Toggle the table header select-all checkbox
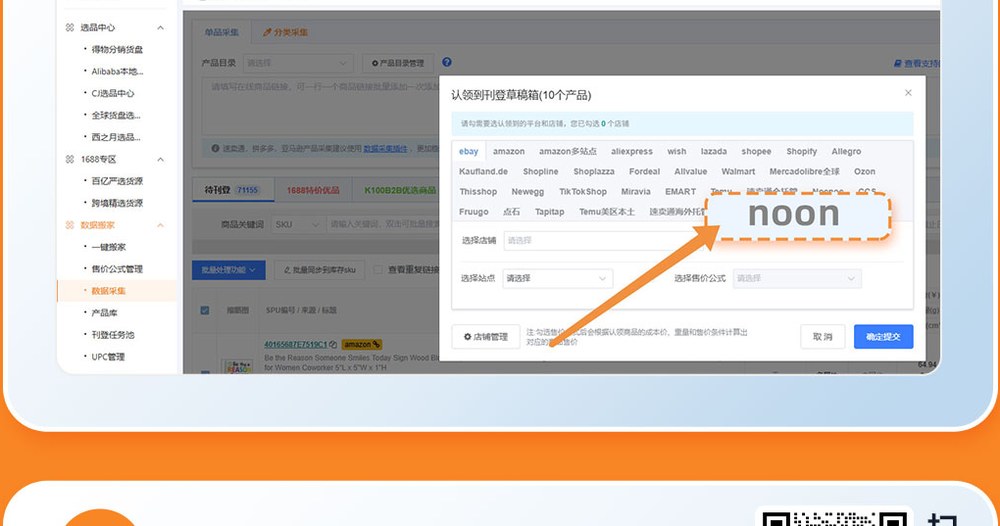Viewport: 1000px width, 526px height. pyautogui.click(x=205, y=310)
